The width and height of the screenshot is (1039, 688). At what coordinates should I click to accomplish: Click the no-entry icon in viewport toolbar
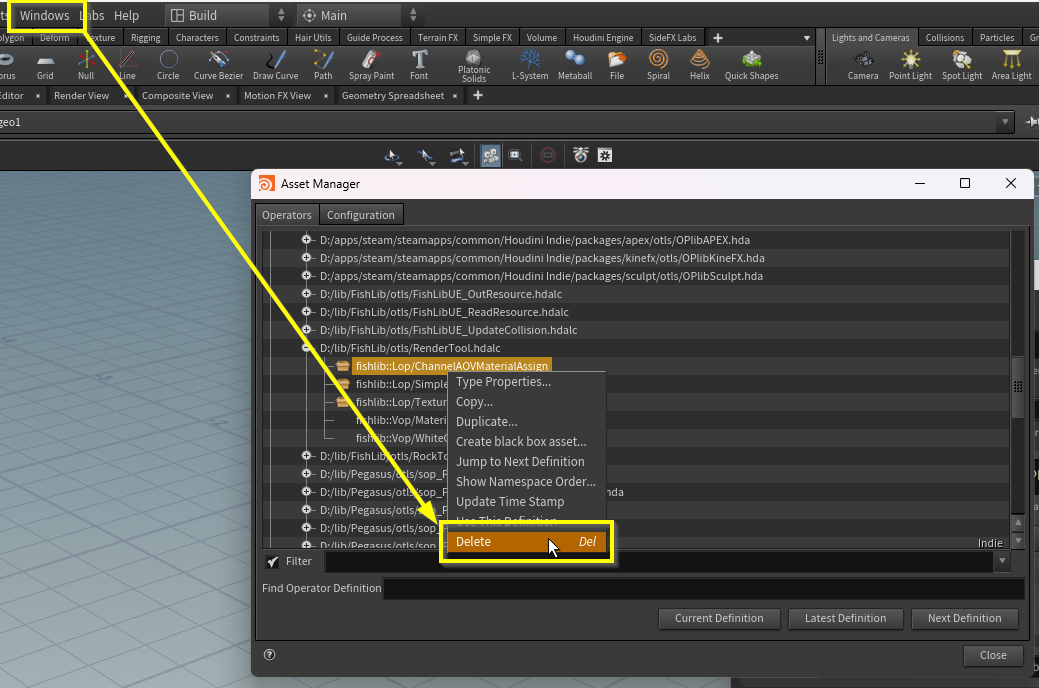point(548,156)
